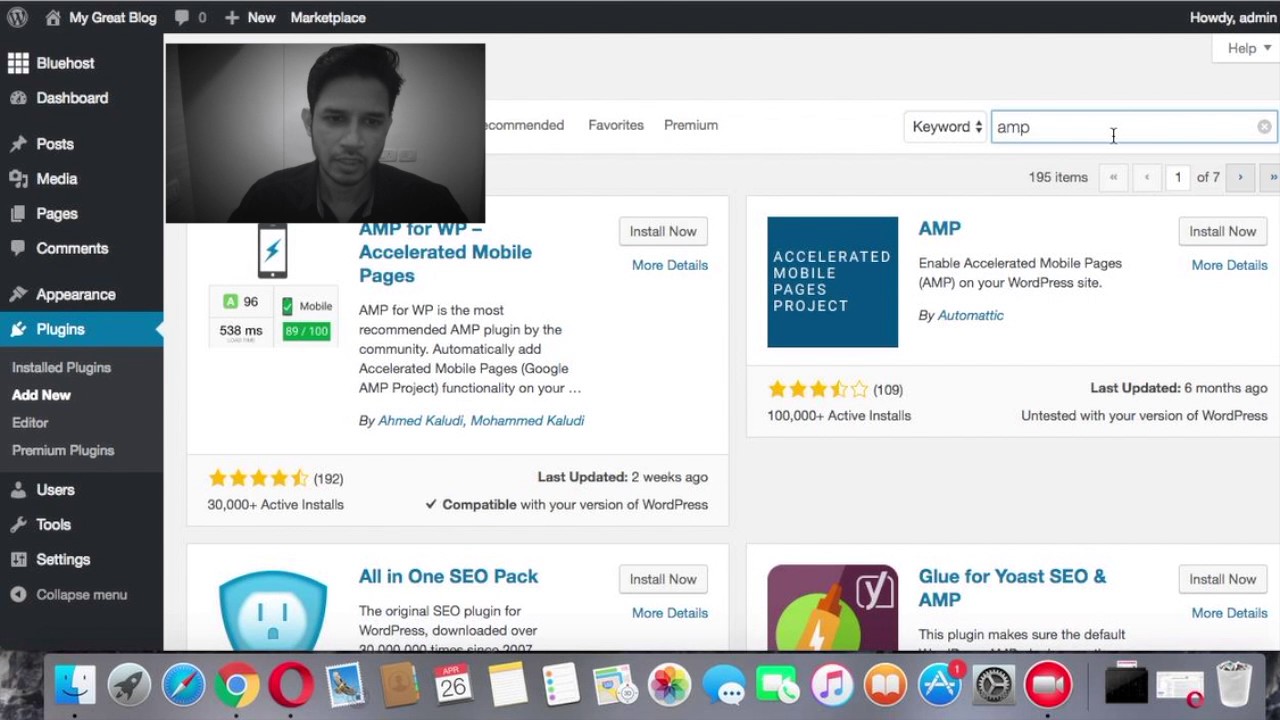View More Details for AMP plugin

1229,265
